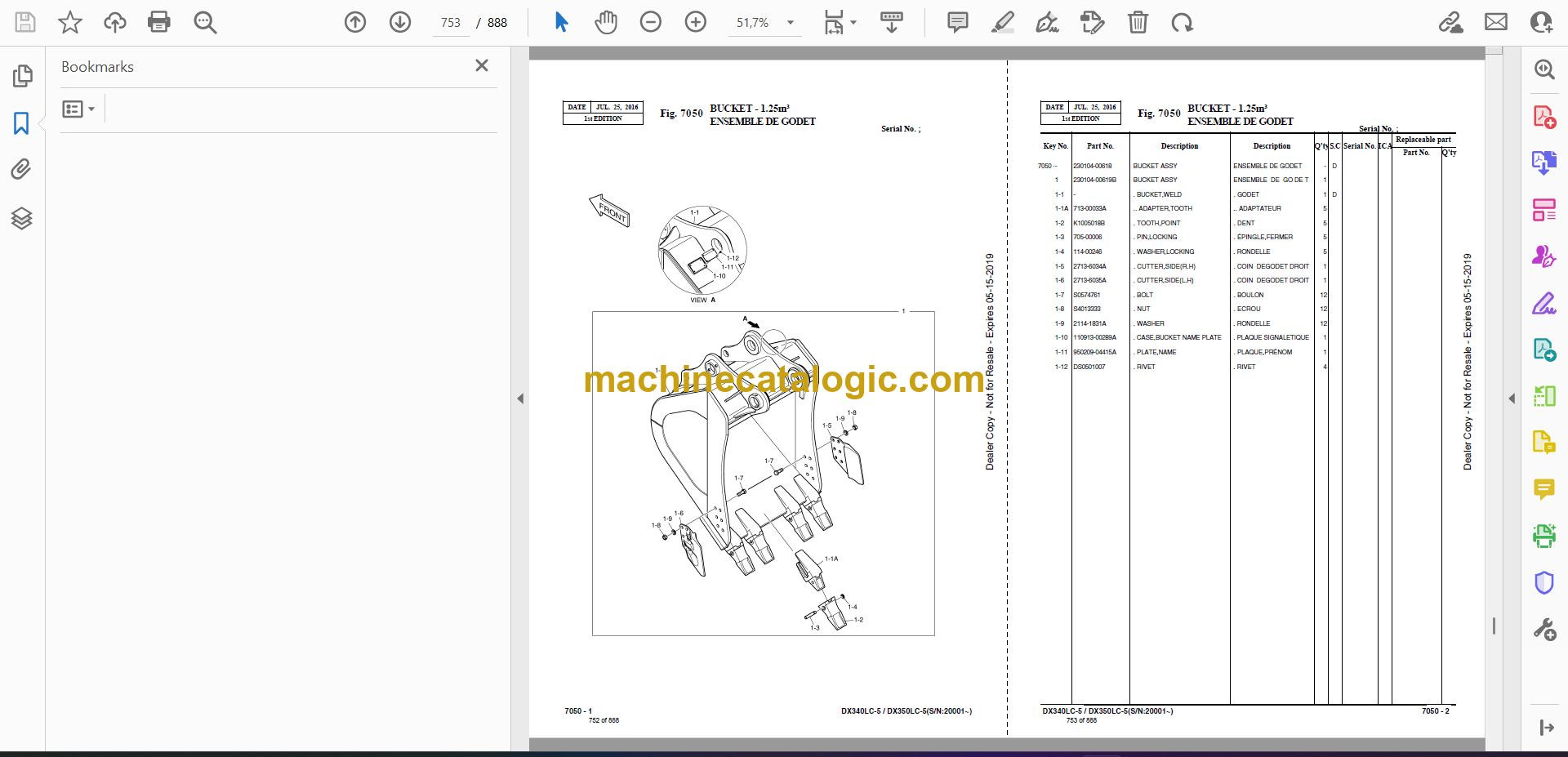Open the More Tools wrench icon
The height and width of the screenshot is (757, 1568).
(1544, 630)
